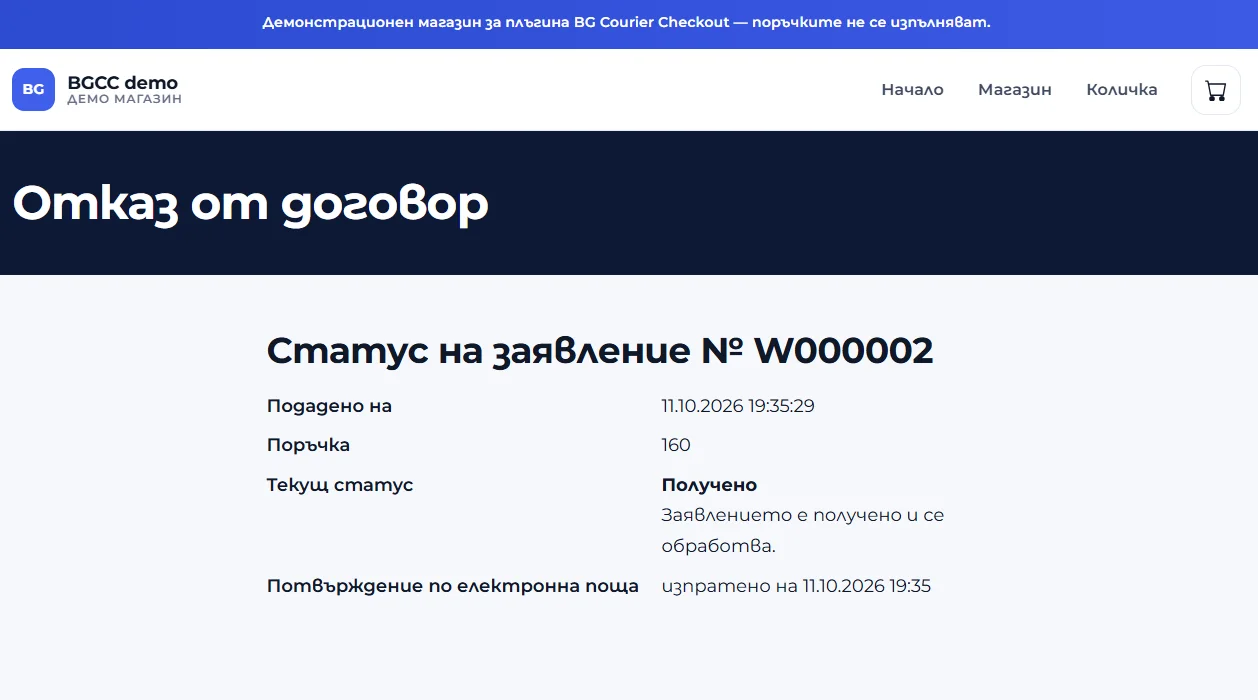The image size is (1258, 700).
Task: Click the Потвърждение по електронна поща label
Action: (x=453, y=586)
